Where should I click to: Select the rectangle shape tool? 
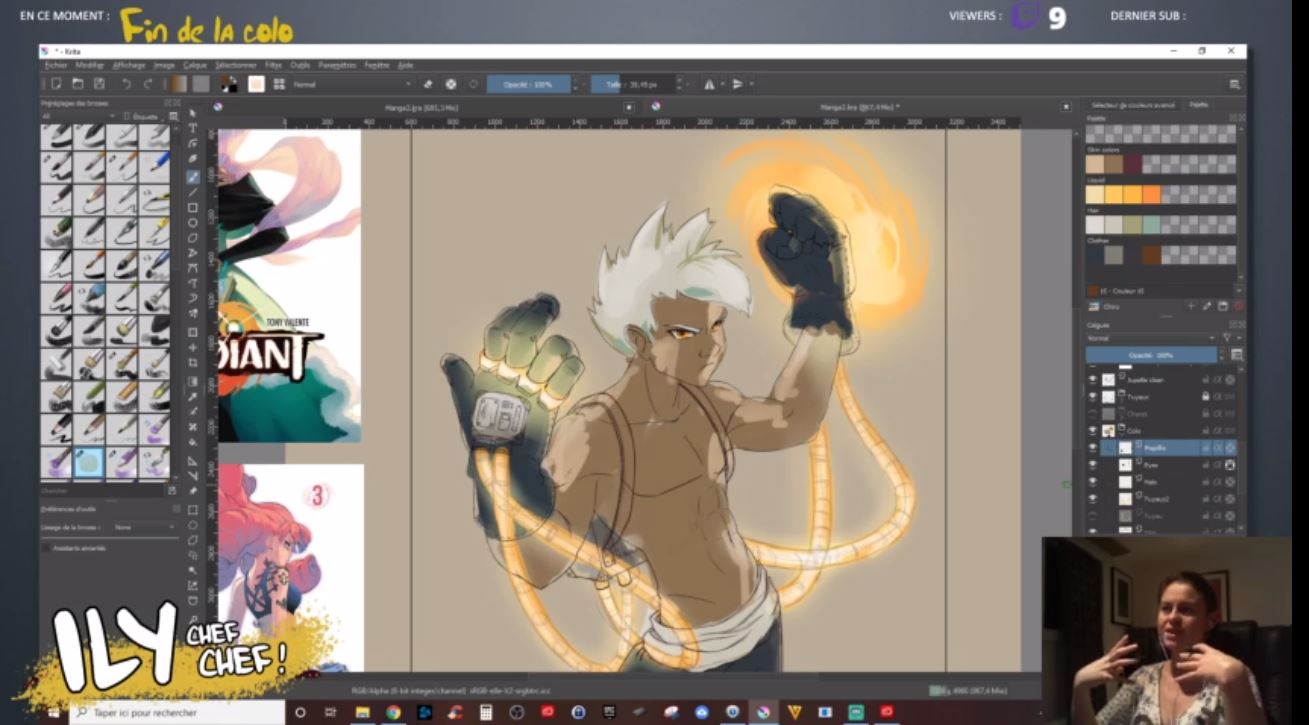(192, 208)
